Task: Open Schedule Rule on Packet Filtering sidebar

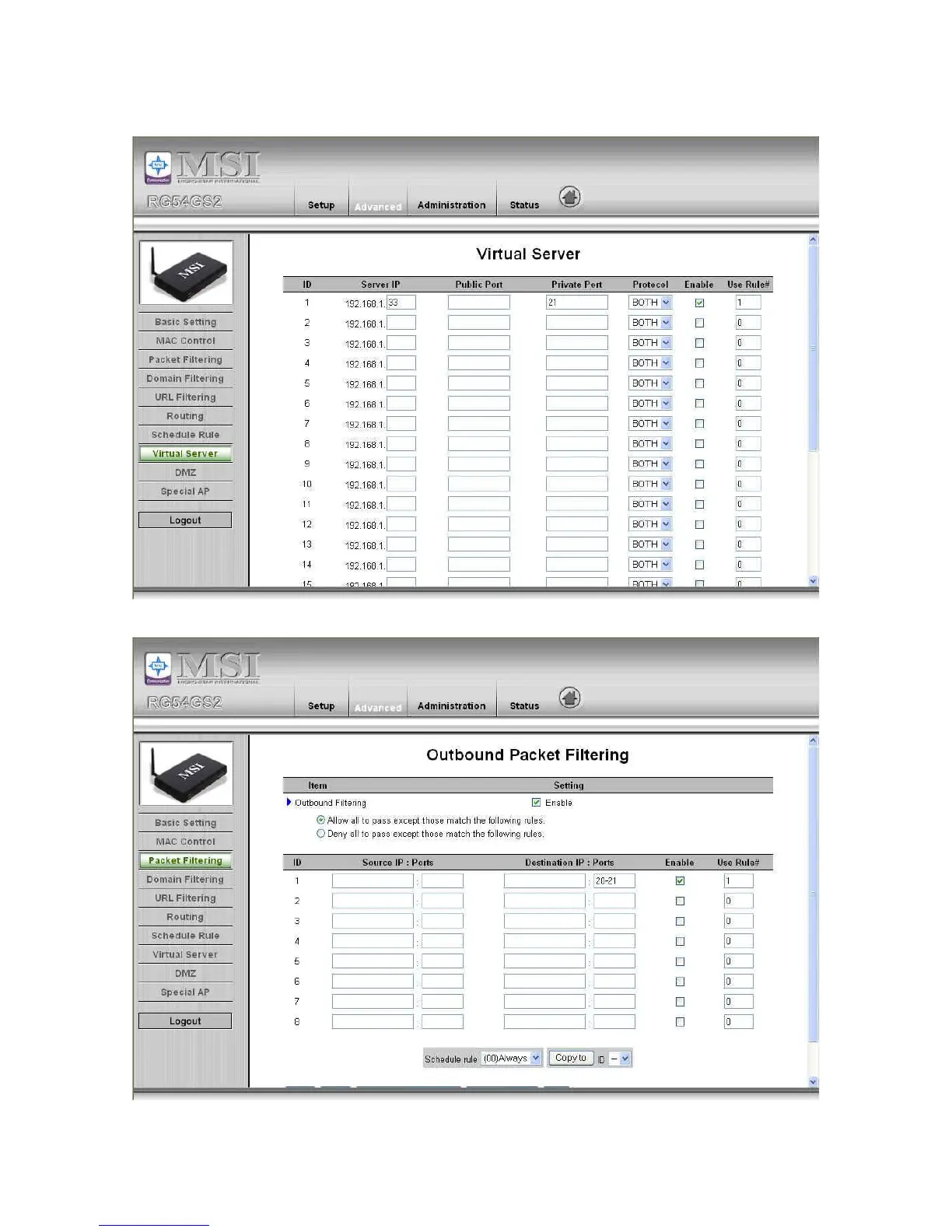Action: 185,936
